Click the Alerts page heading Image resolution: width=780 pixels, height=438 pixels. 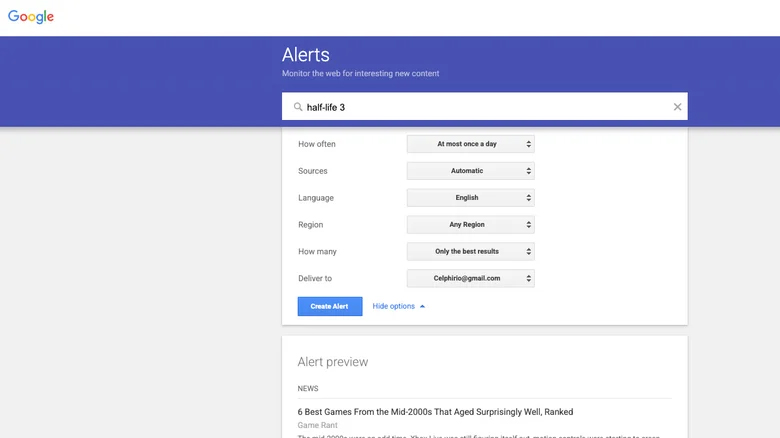tap(306, 55)
